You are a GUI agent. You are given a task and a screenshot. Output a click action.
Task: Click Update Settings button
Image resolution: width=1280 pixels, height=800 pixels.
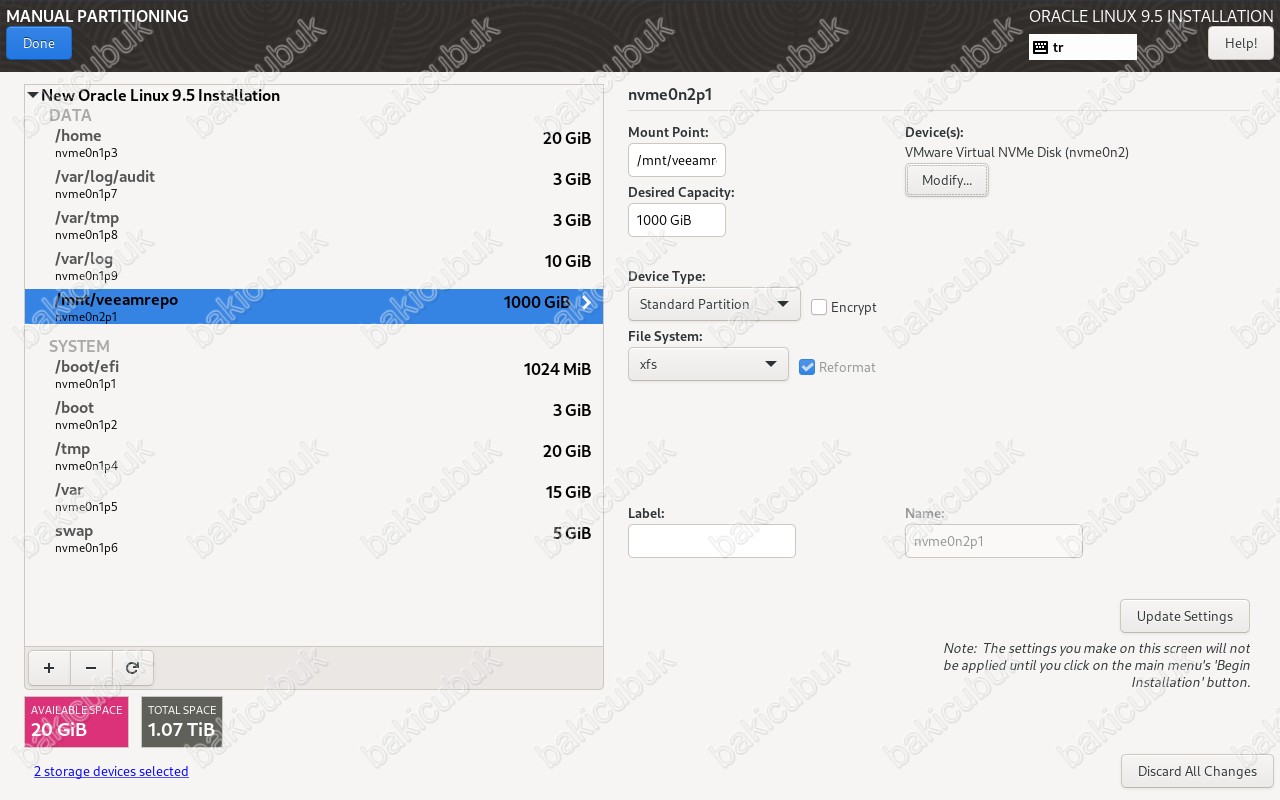pos(1185,616)
